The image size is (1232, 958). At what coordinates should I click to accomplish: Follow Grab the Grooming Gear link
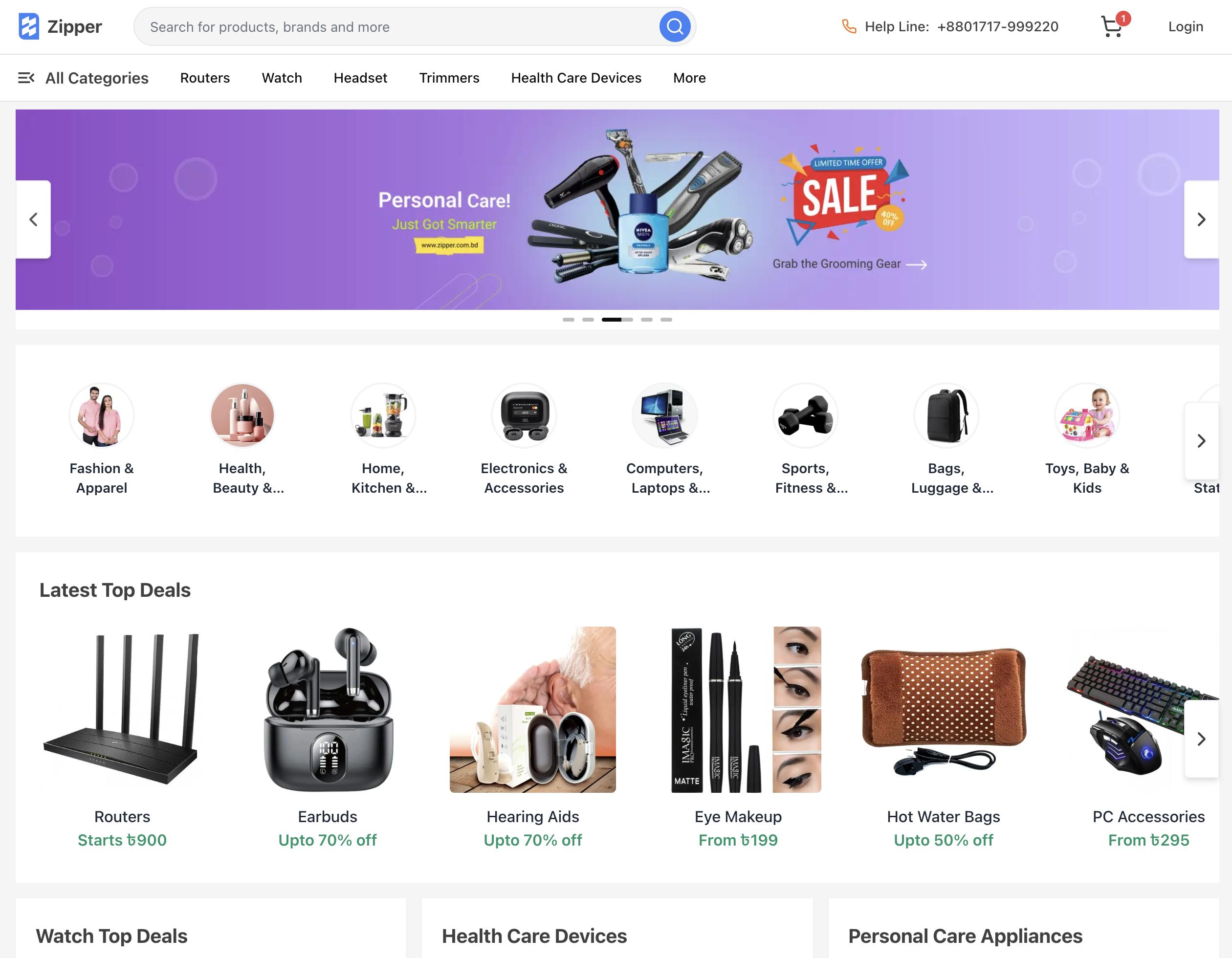click(x=850, y=264)
